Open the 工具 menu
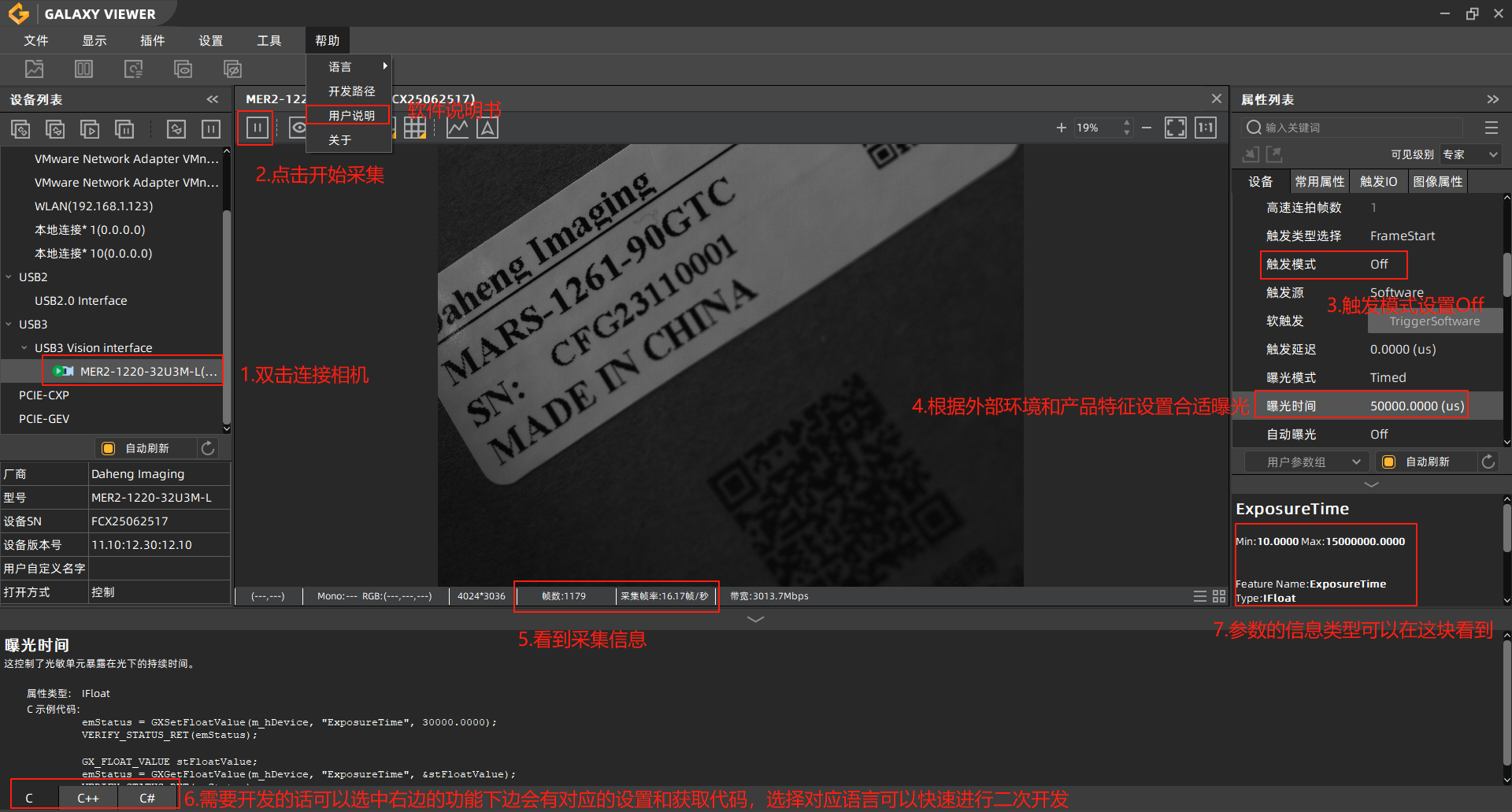Image resolution: width=1512 pixels, height=812 pixels. [269, 40]
